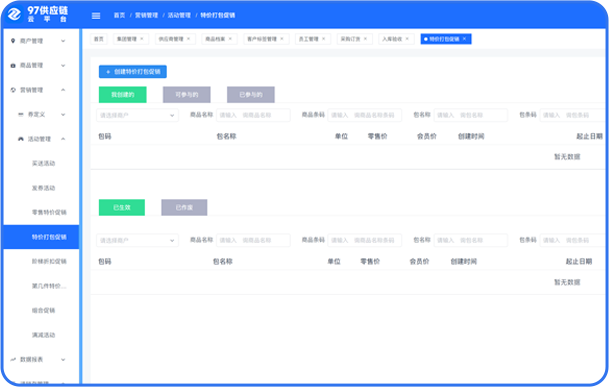Expand the 商品管理 menu chevron
The height and width of the screenshot is (387, 609).
coord(63,66)
